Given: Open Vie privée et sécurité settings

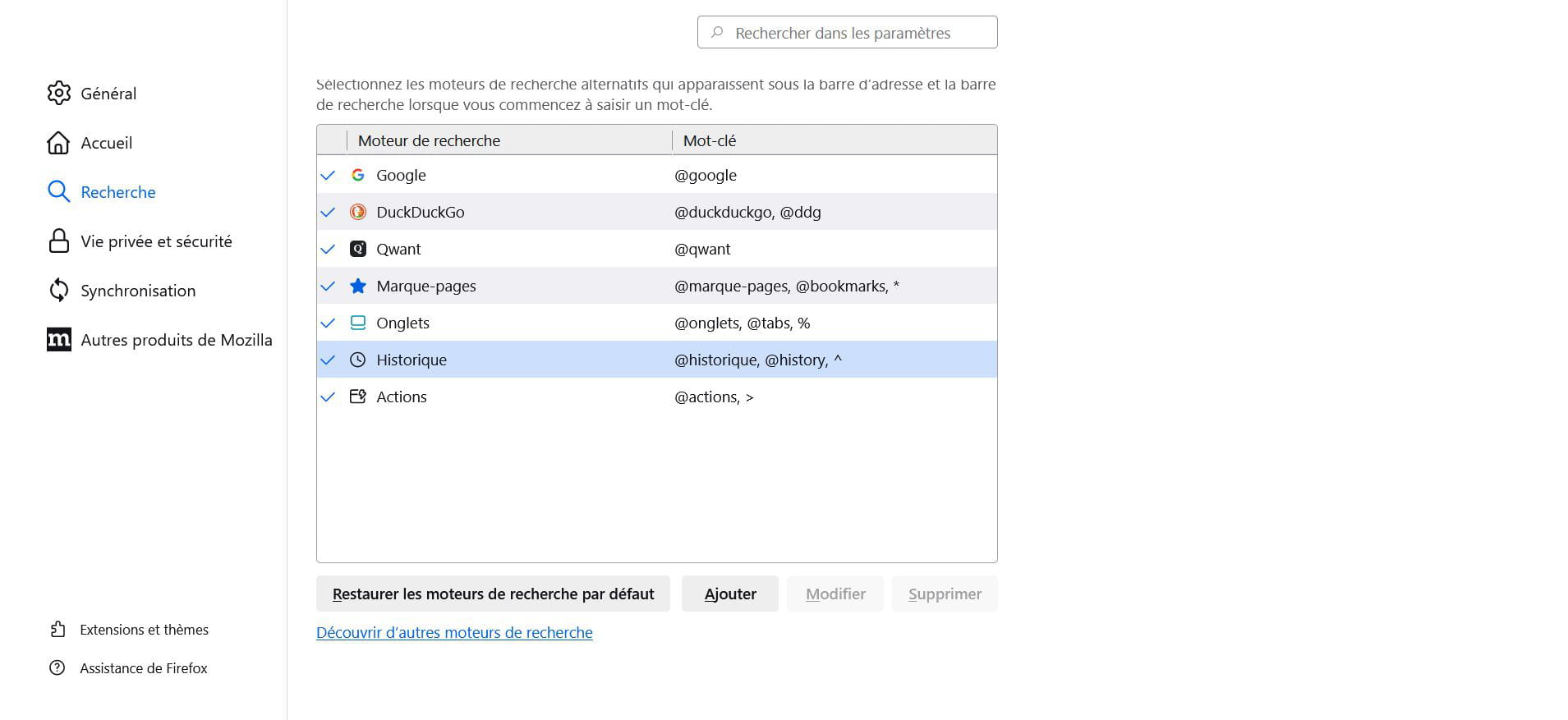Looking at the screenshot, I should [x=156, y=241].
